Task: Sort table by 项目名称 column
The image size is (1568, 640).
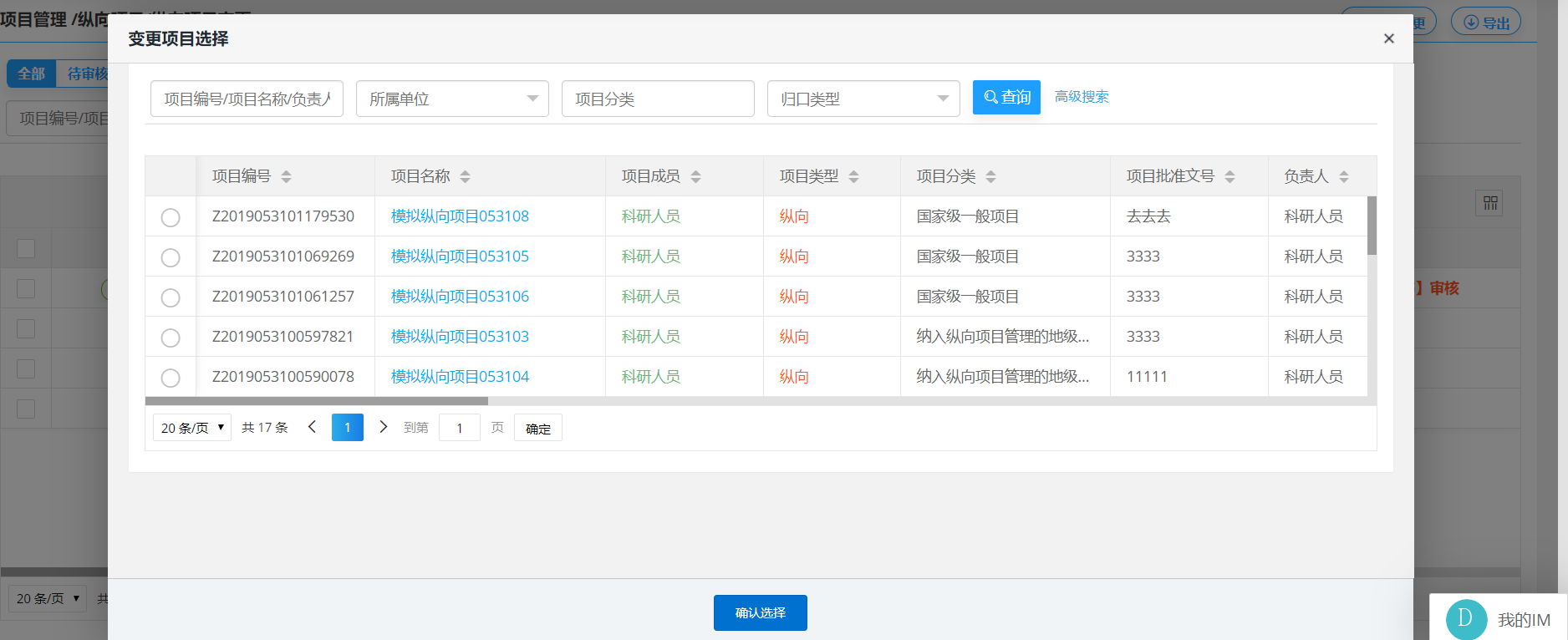Action: pos(465,176)
